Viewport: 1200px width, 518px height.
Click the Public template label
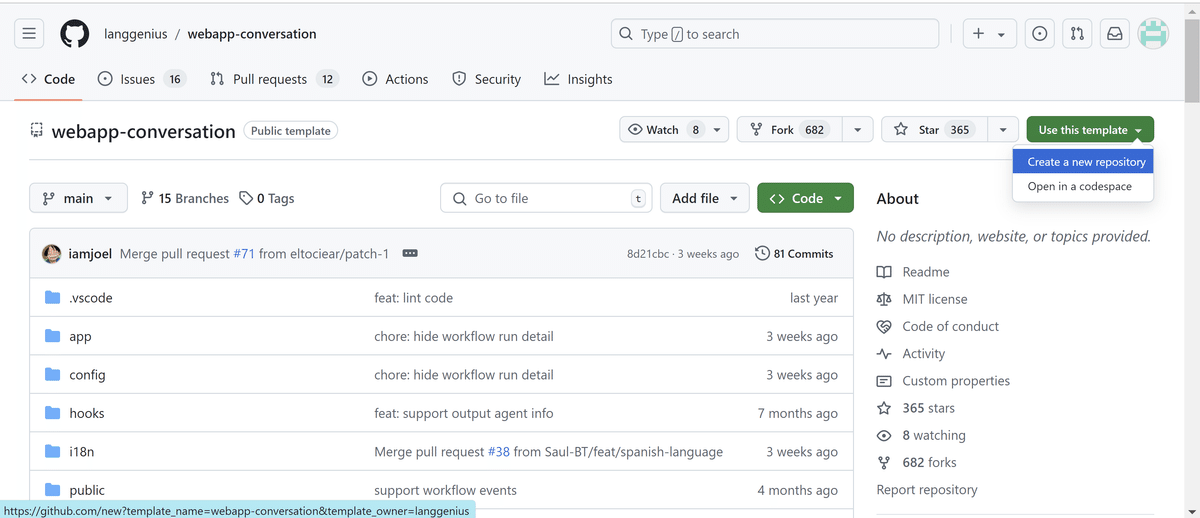(291, 131)
